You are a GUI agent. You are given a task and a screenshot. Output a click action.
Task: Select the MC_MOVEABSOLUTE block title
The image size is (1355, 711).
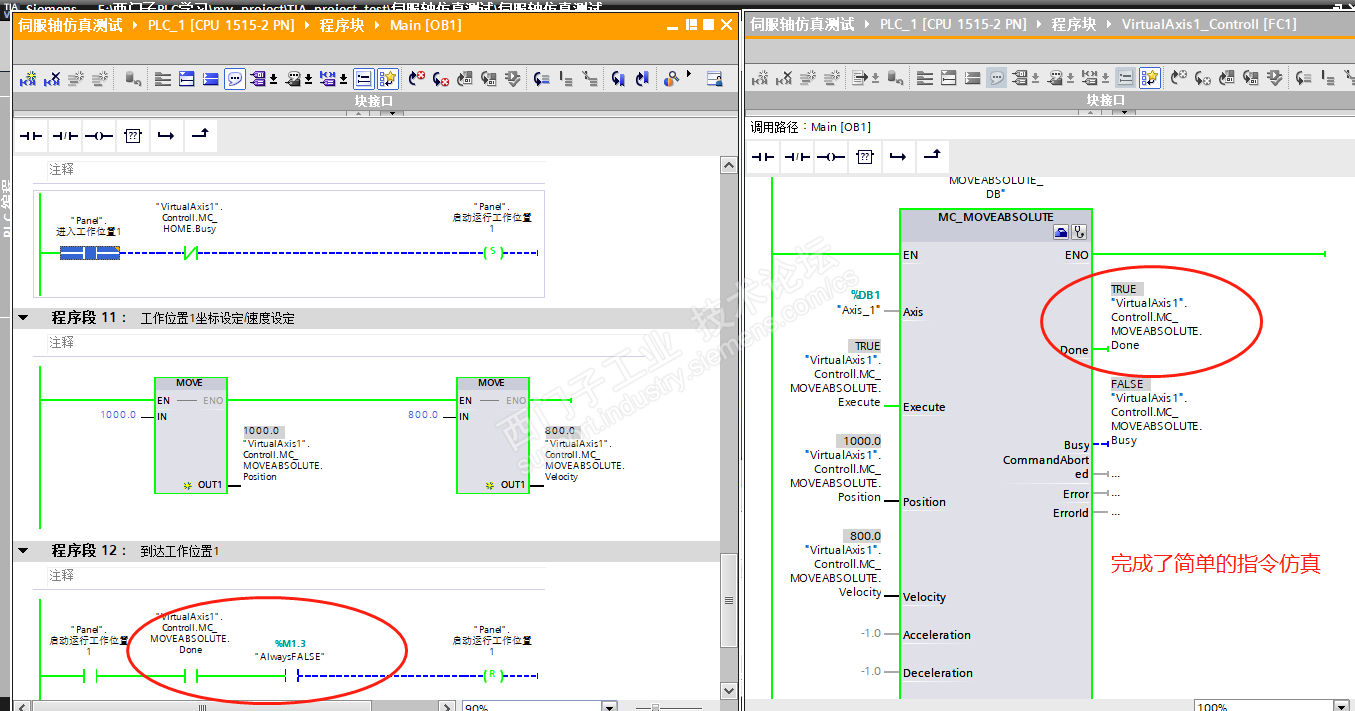(996, 216)
